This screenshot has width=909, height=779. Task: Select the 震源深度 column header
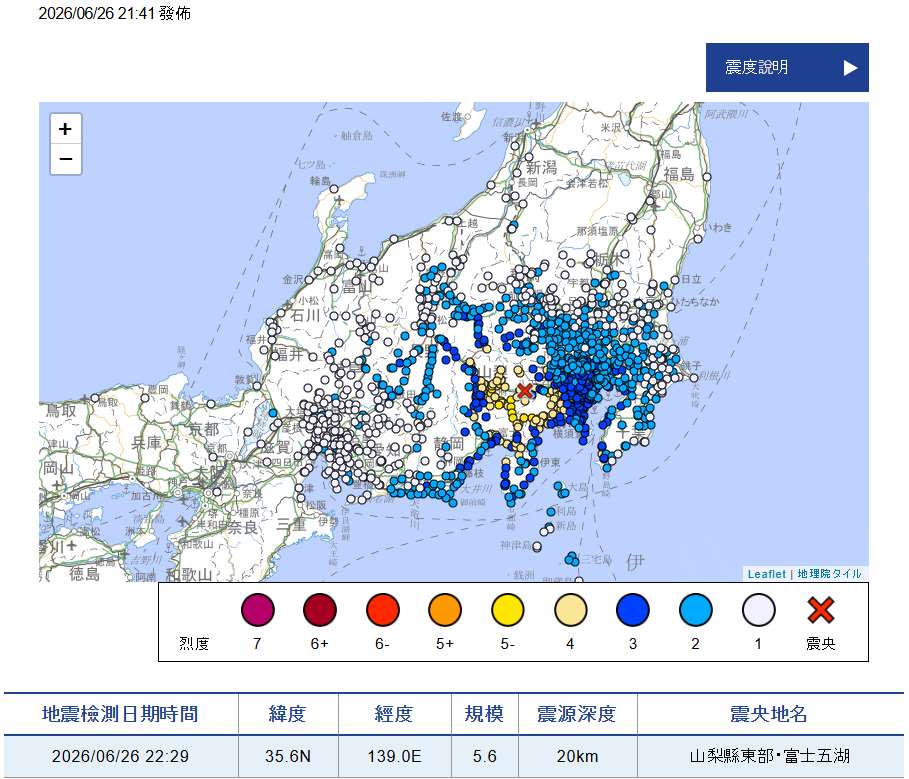pos(577,714)
